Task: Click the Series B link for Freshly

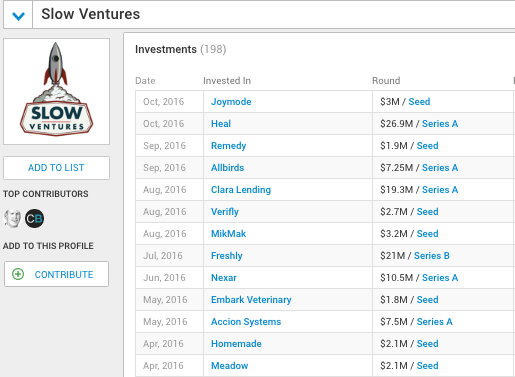Action: tap(432, 256)
